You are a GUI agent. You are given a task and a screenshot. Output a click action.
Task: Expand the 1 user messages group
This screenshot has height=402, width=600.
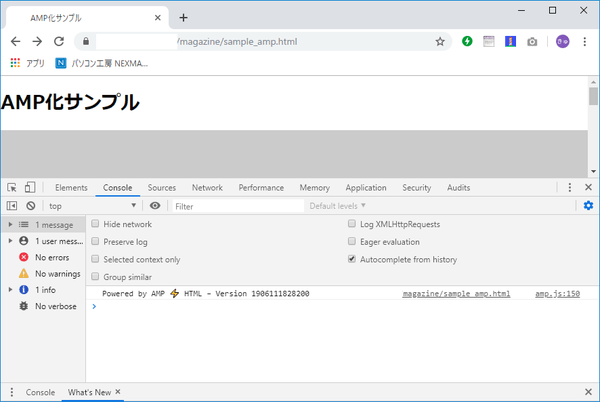click(x=10, y=241)
